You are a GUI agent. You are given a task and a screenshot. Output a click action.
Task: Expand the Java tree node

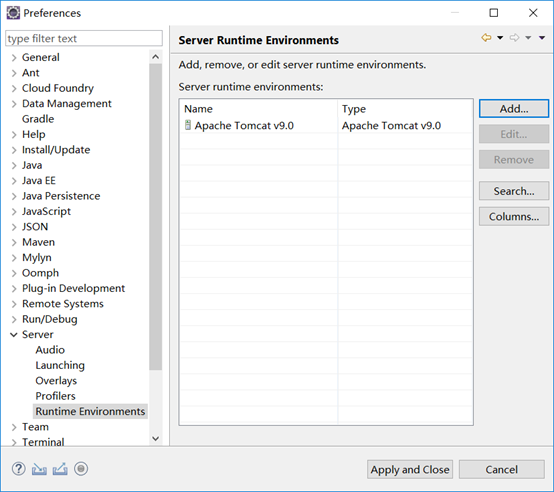[14, 165]
